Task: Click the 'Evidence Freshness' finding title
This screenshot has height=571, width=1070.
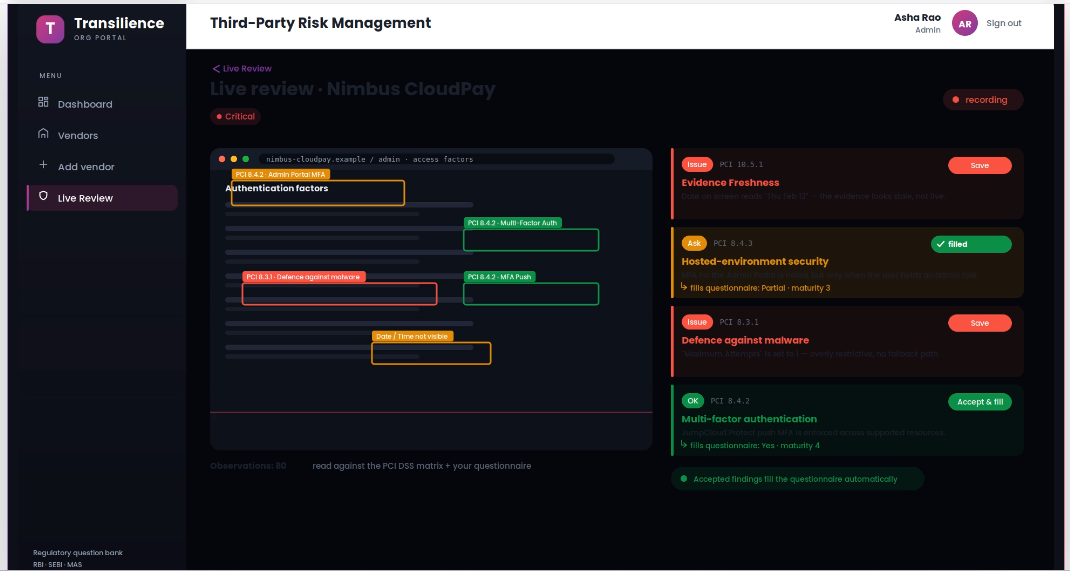Action: (x=730, y=183)
